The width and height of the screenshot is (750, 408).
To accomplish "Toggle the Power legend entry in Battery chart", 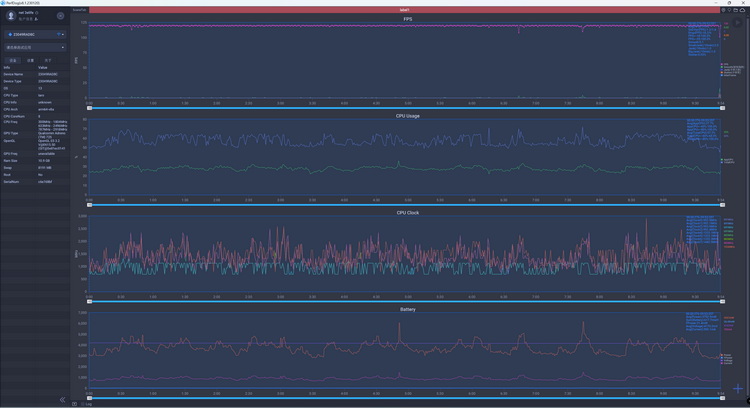I will [x=726, y=355].
